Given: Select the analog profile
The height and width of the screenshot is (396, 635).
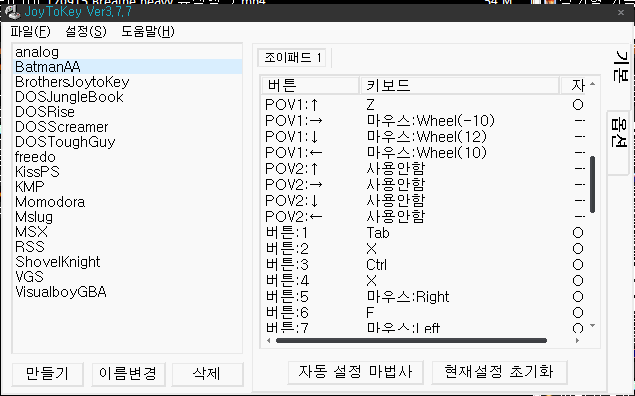Looking at the screenshot, I should point(128,52).
